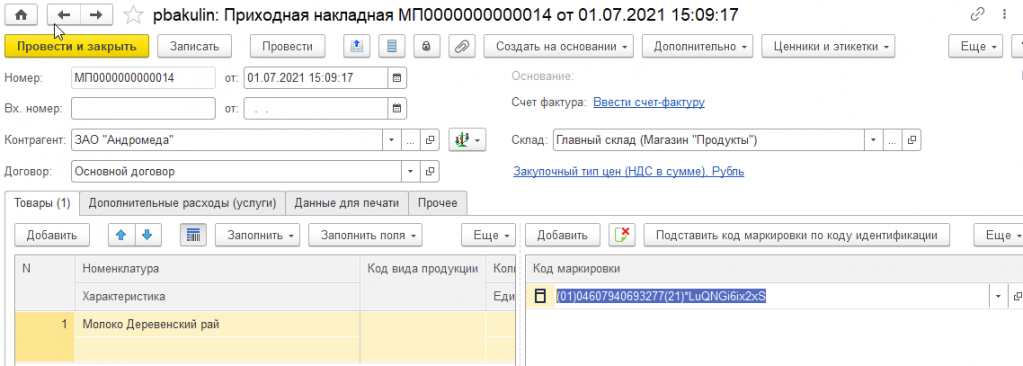Open the Заполнить dropdown
Screen dimensions: 1023x366
coord(258,236)
